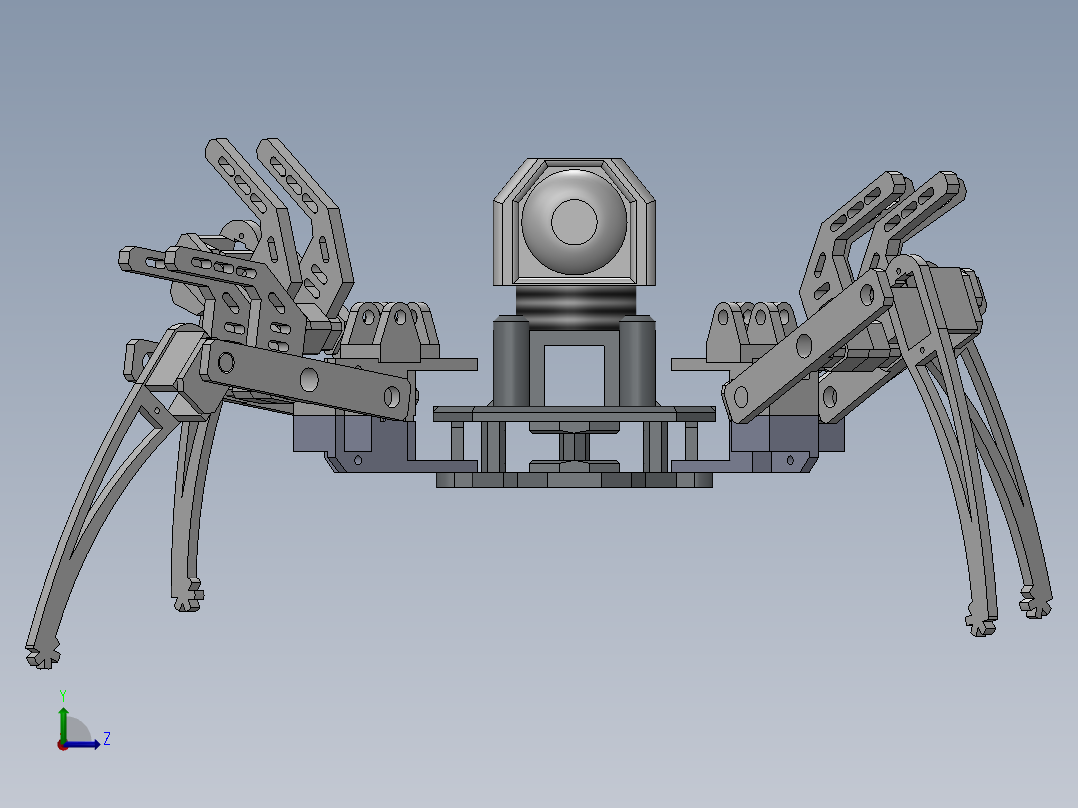Select the flat three-hole link bar on right leg
Image resolution: width=1078 pixels, height=808 pixels.
[806, 345]
